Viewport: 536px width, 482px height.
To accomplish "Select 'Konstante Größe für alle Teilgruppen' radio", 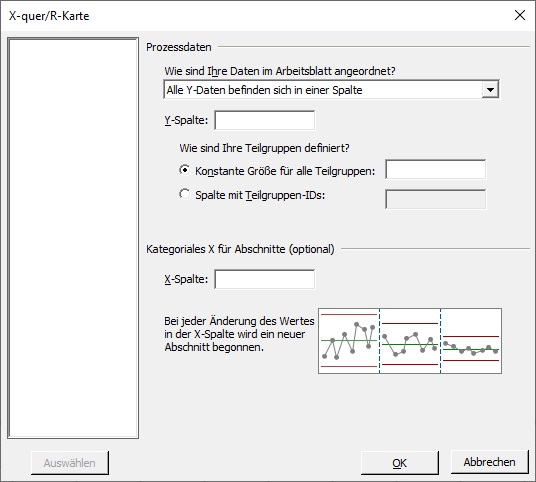I will click(x=185, y=170).
